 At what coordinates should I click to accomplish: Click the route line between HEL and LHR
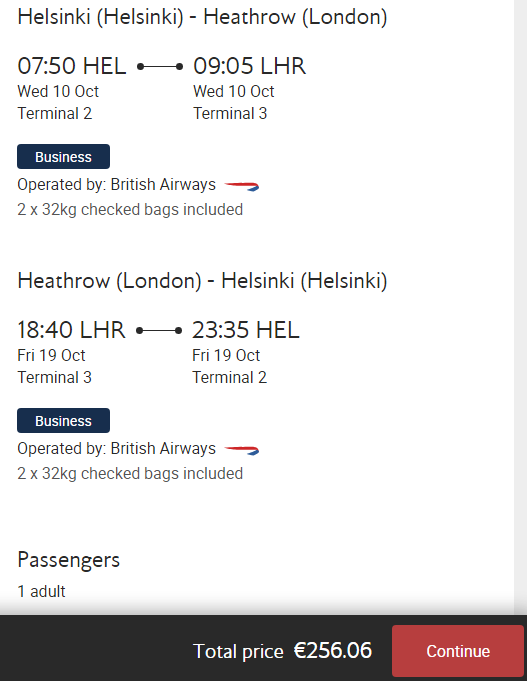click(x=159, y=66)
